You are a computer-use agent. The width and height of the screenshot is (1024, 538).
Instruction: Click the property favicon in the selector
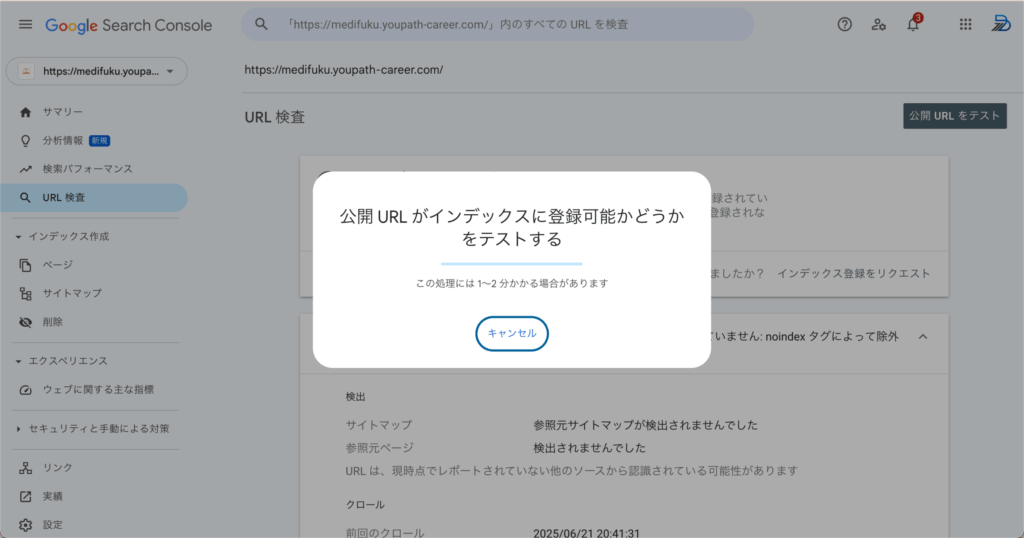(x=26, y=71)
